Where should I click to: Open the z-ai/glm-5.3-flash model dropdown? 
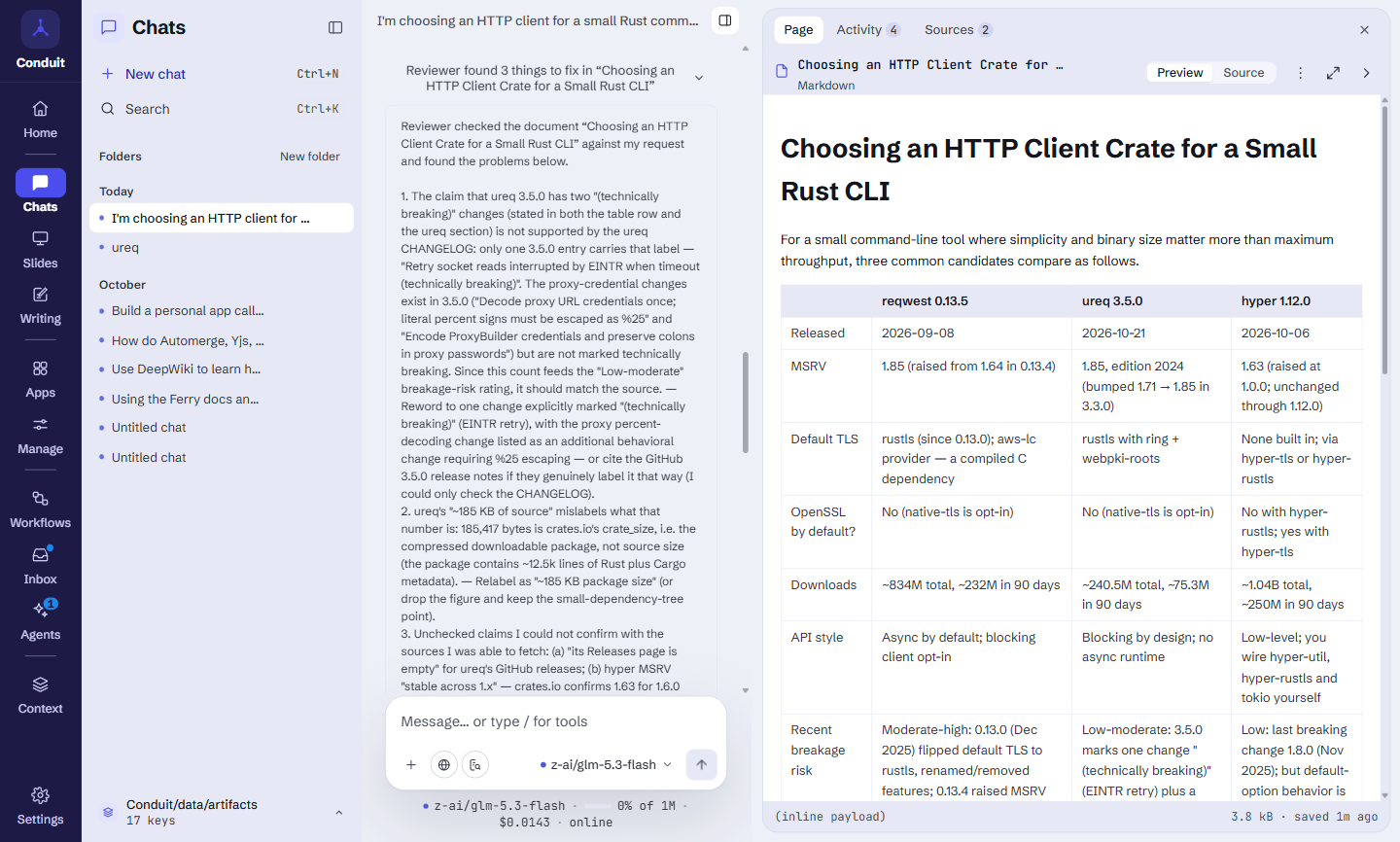point(606,765)
